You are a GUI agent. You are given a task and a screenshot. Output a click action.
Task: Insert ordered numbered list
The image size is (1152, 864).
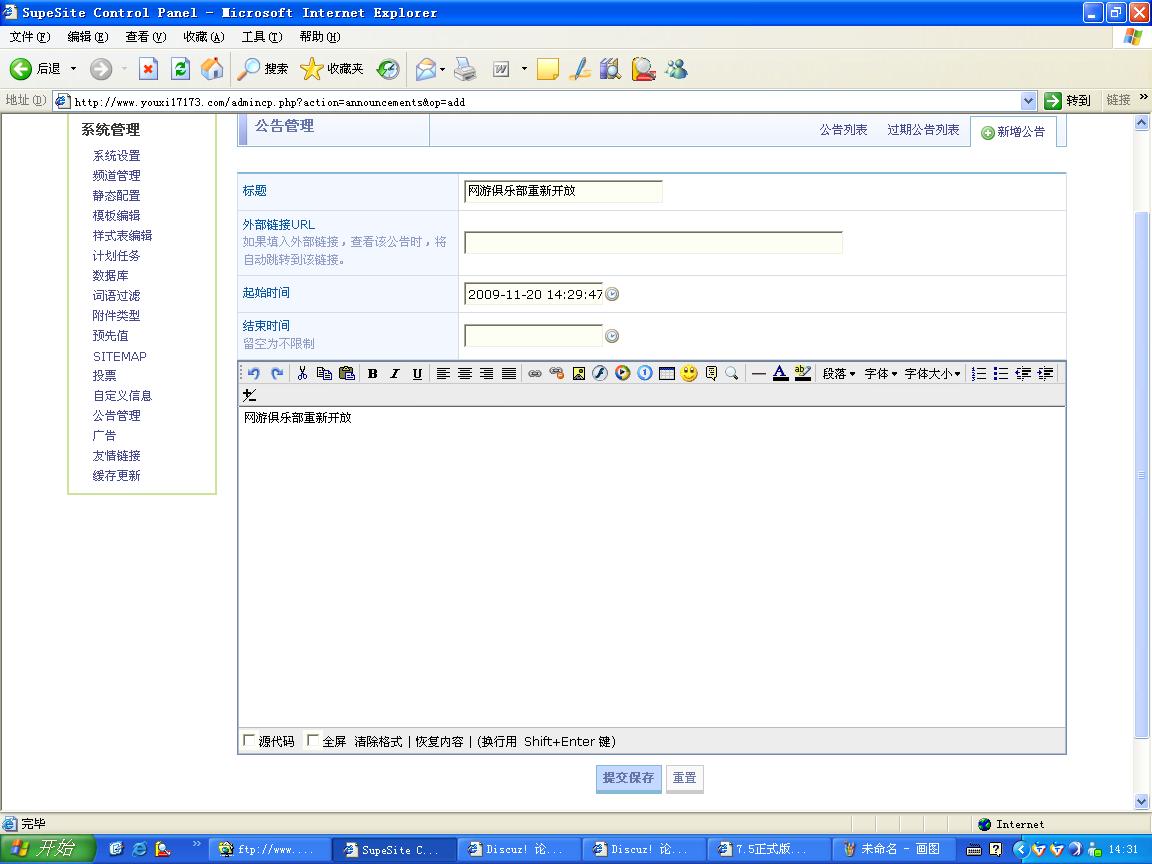(x=979, y=373)
